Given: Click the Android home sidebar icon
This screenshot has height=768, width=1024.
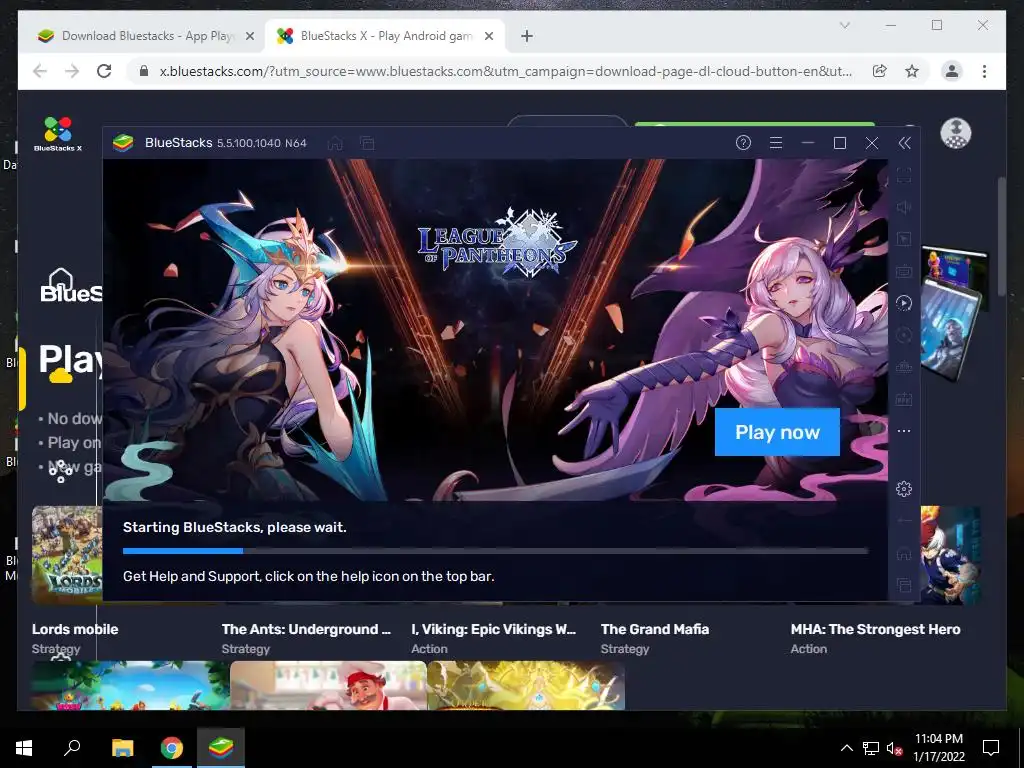Looking at the screenshot, I should click(x=904, y=554).
